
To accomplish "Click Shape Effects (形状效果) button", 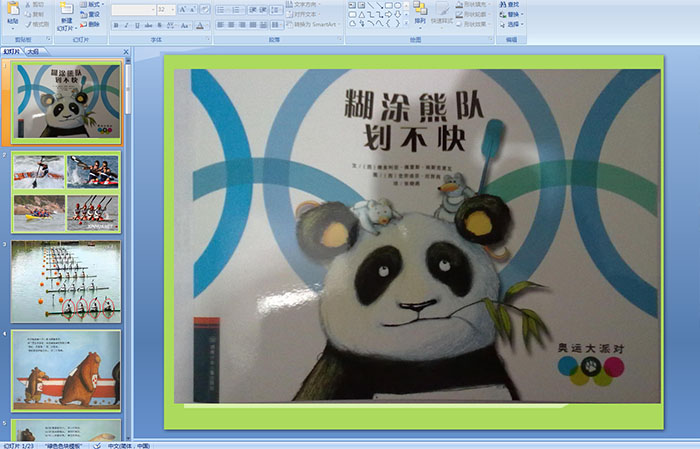I will (x=473, y=24).
